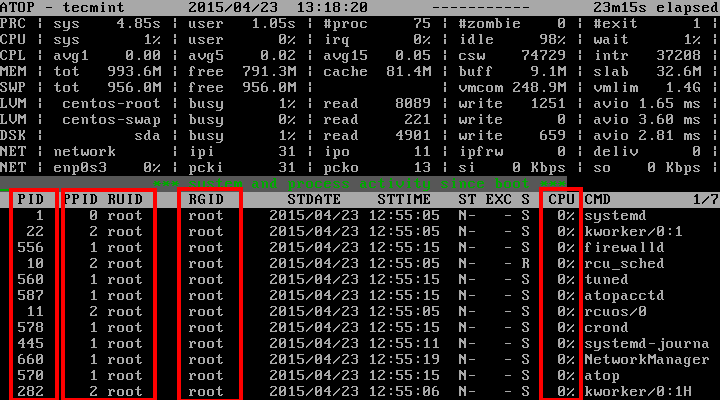Click the crond process name
This screenshot has width=720, height=400.
[606, 327]
